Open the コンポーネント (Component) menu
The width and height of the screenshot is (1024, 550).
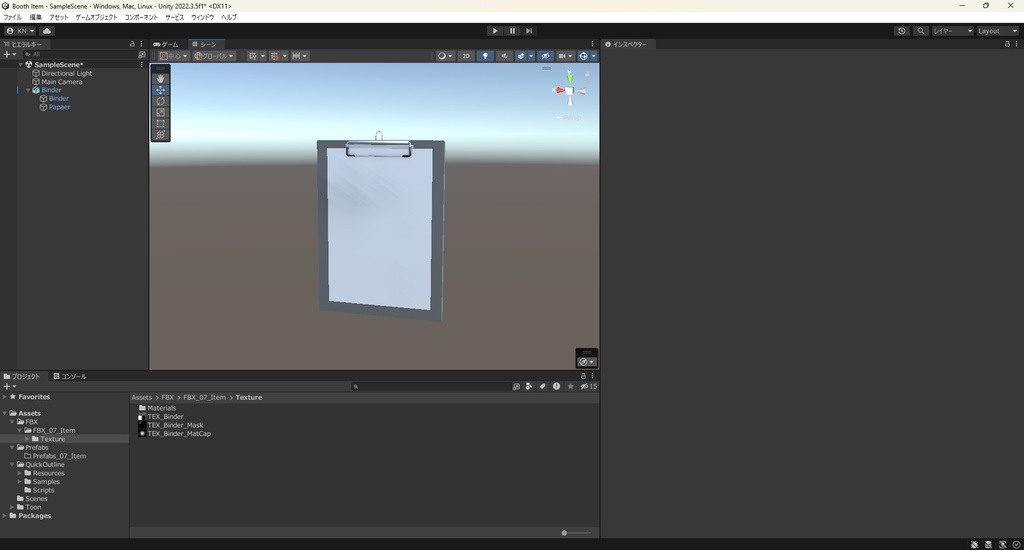click(x=141, y=17)
